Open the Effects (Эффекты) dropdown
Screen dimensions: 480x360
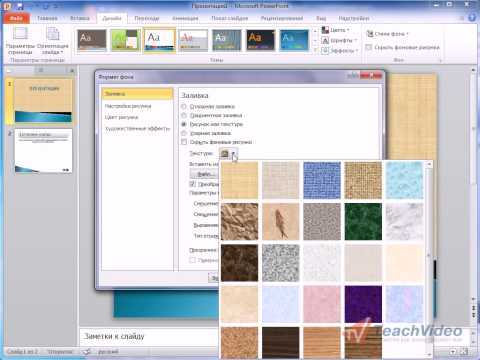[340, 51]
